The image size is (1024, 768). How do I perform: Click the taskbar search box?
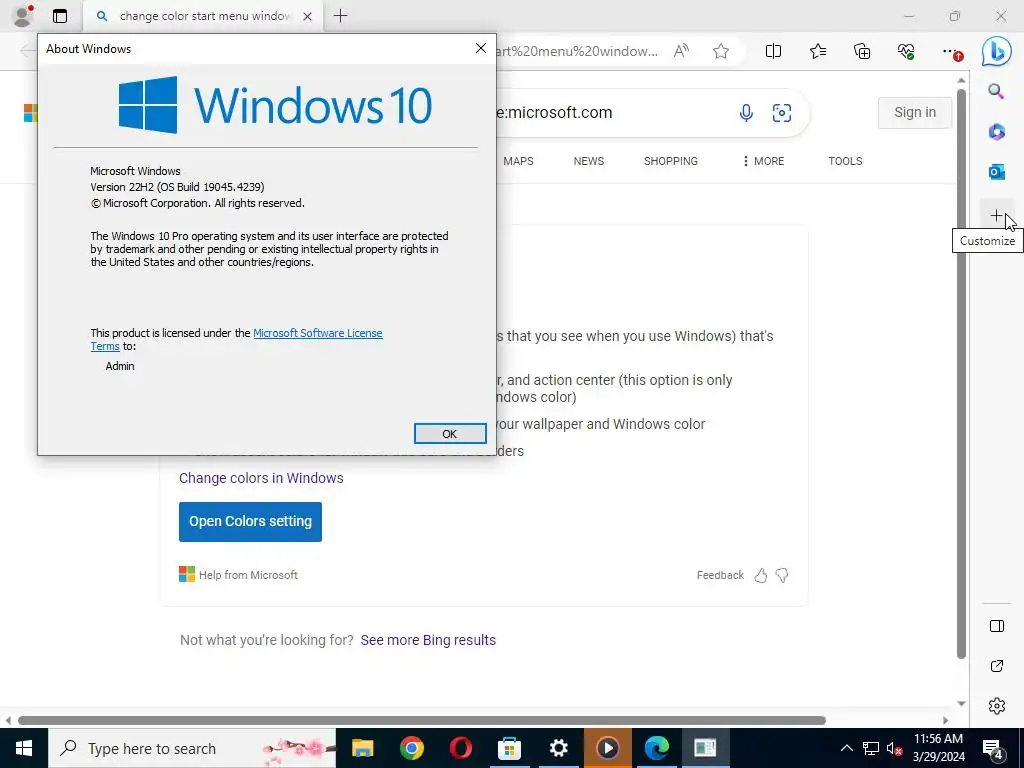(192, 748)
